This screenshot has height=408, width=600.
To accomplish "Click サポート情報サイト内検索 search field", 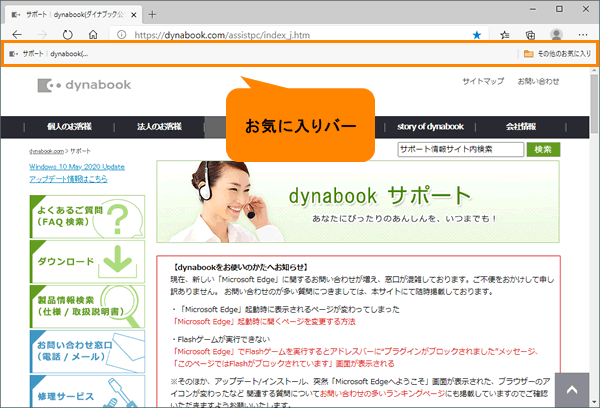I will [x=461, y=149].
